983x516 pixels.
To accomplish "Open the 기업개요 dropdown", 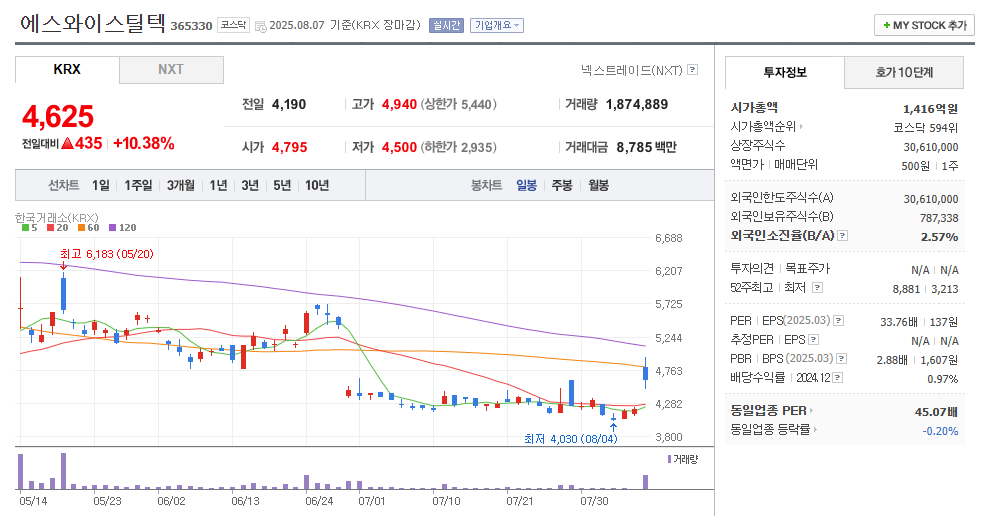I will click(x=497, y=26).
